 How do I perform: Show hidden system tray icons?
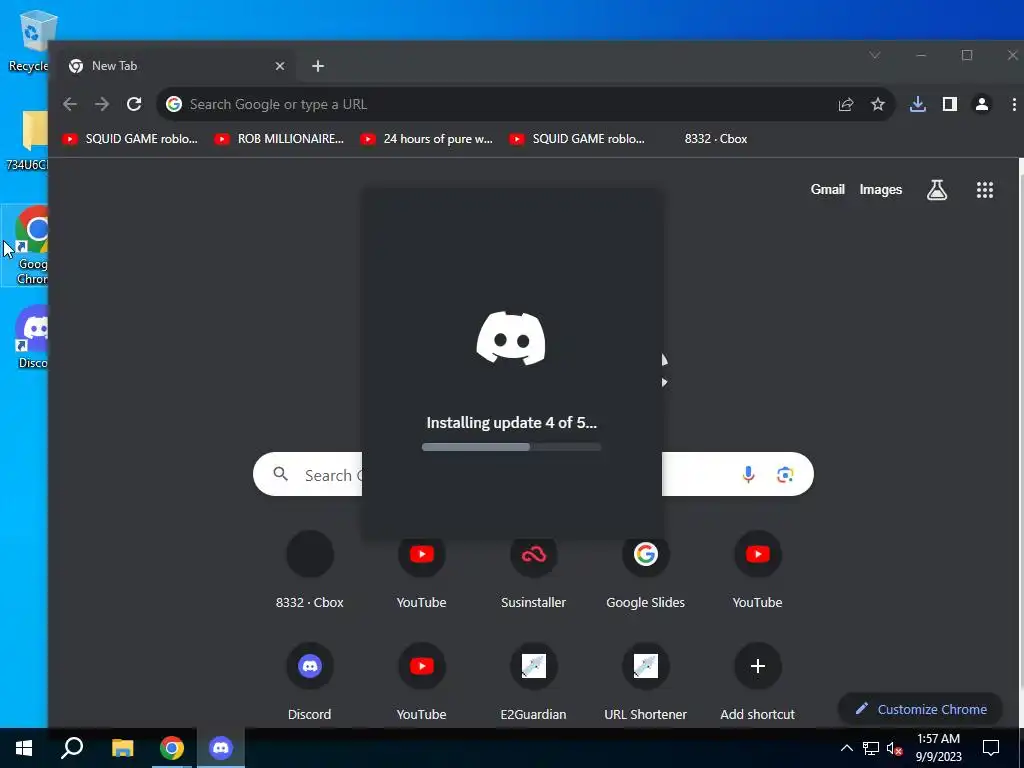click(846, 748)
